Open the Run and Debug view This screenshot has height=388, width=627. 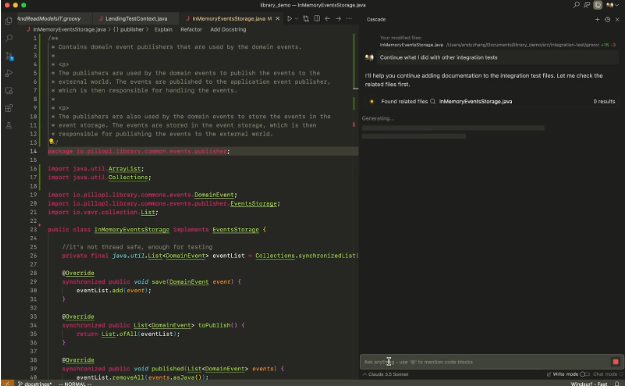point(9,73)
